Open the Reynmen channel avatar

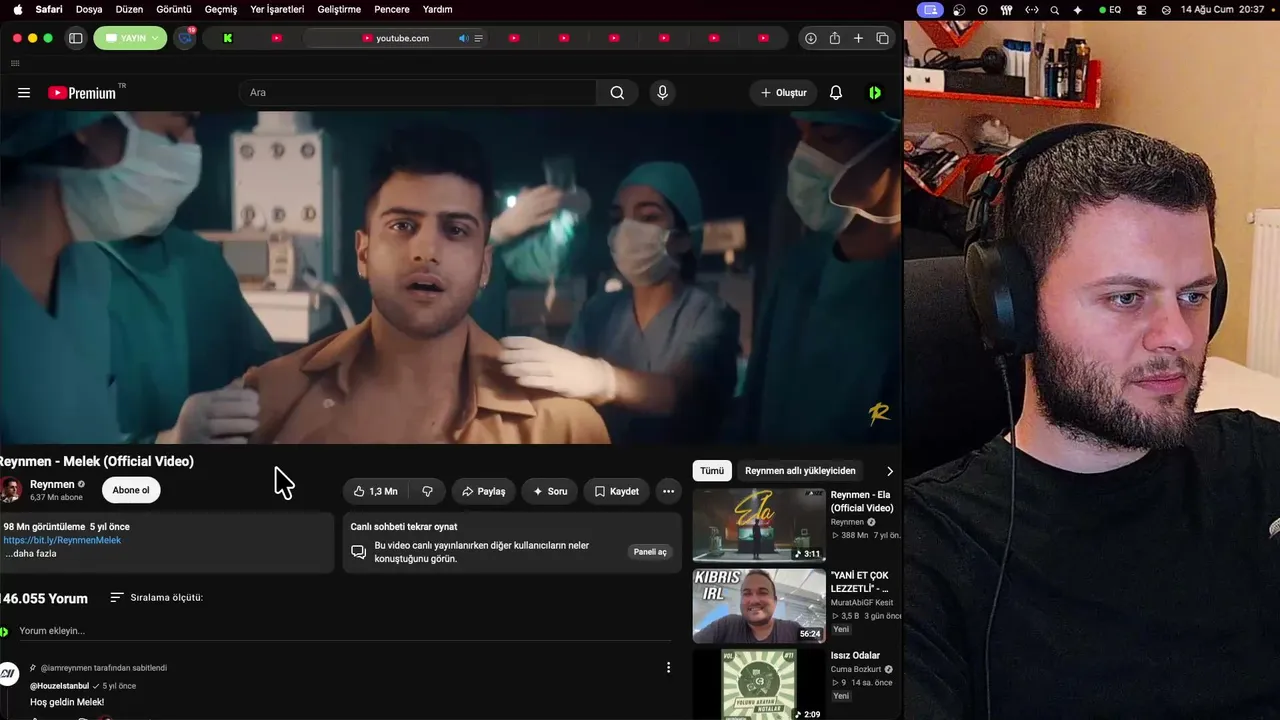tap(12, 490)
